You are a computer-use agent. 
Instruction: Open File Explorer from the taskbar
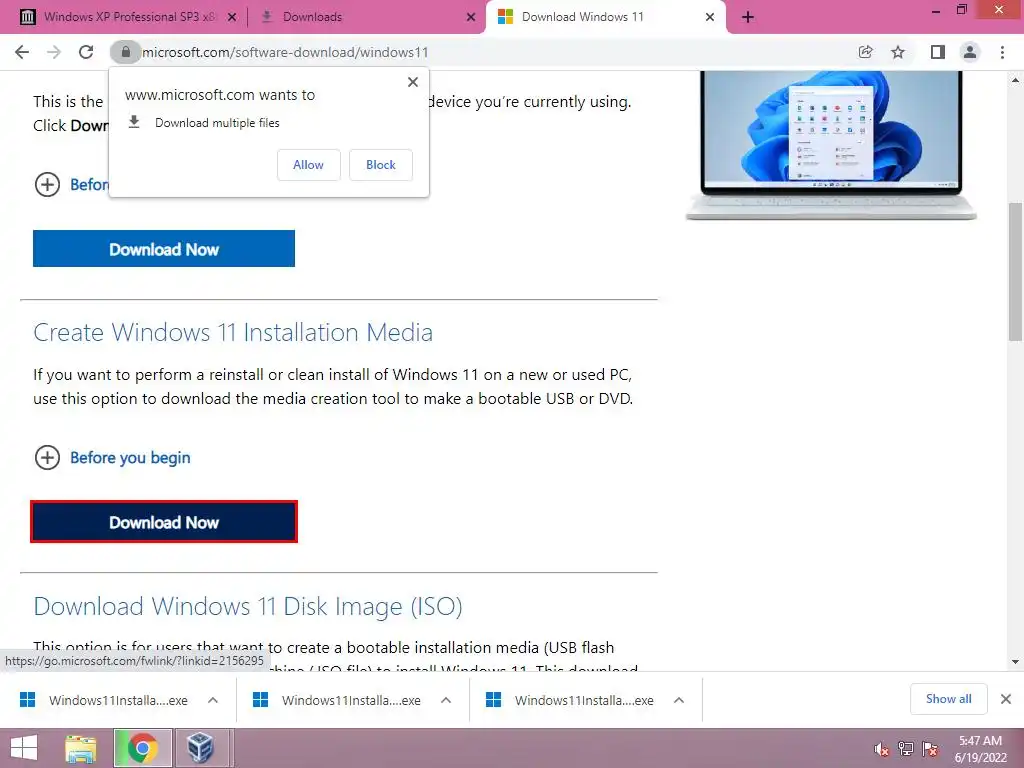tap(81, 748)
